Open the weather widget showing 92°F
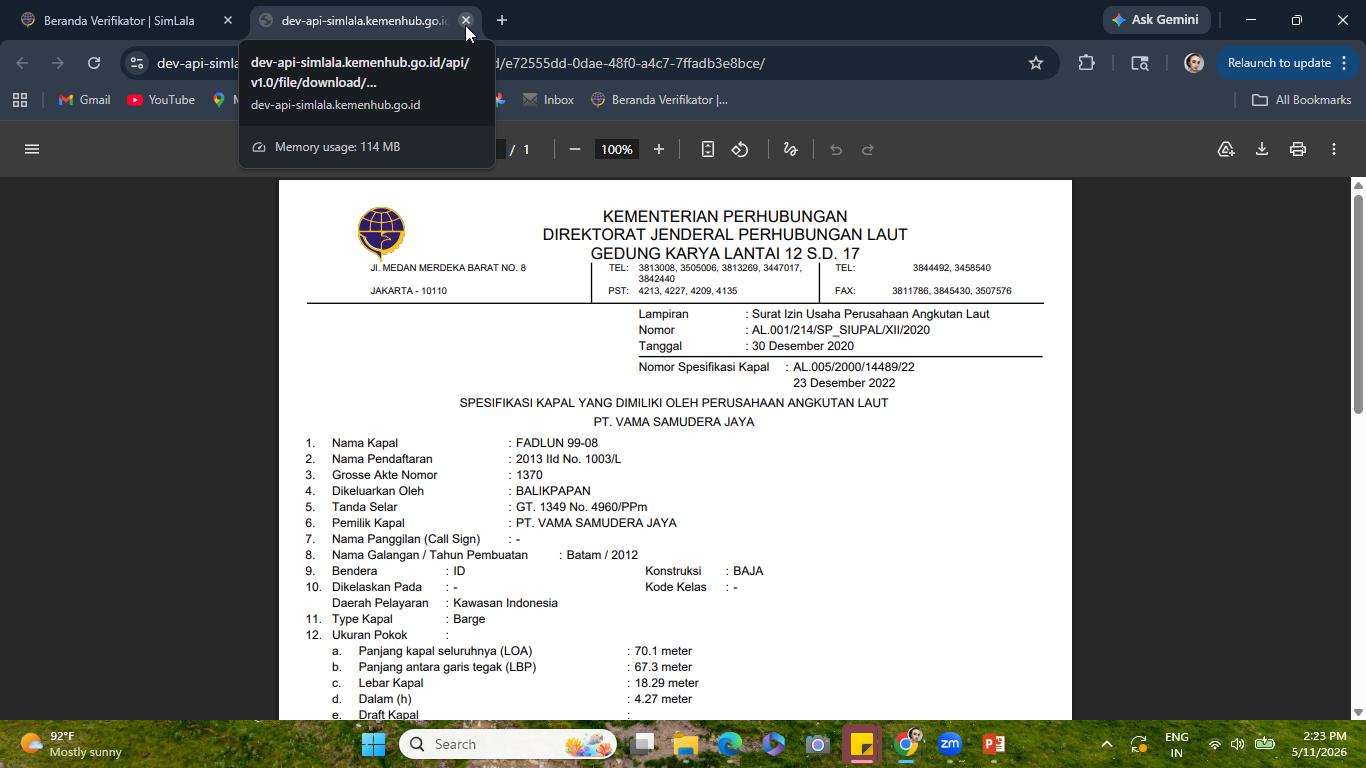This screenshot has height=768, width=1366. click(72, 744)
